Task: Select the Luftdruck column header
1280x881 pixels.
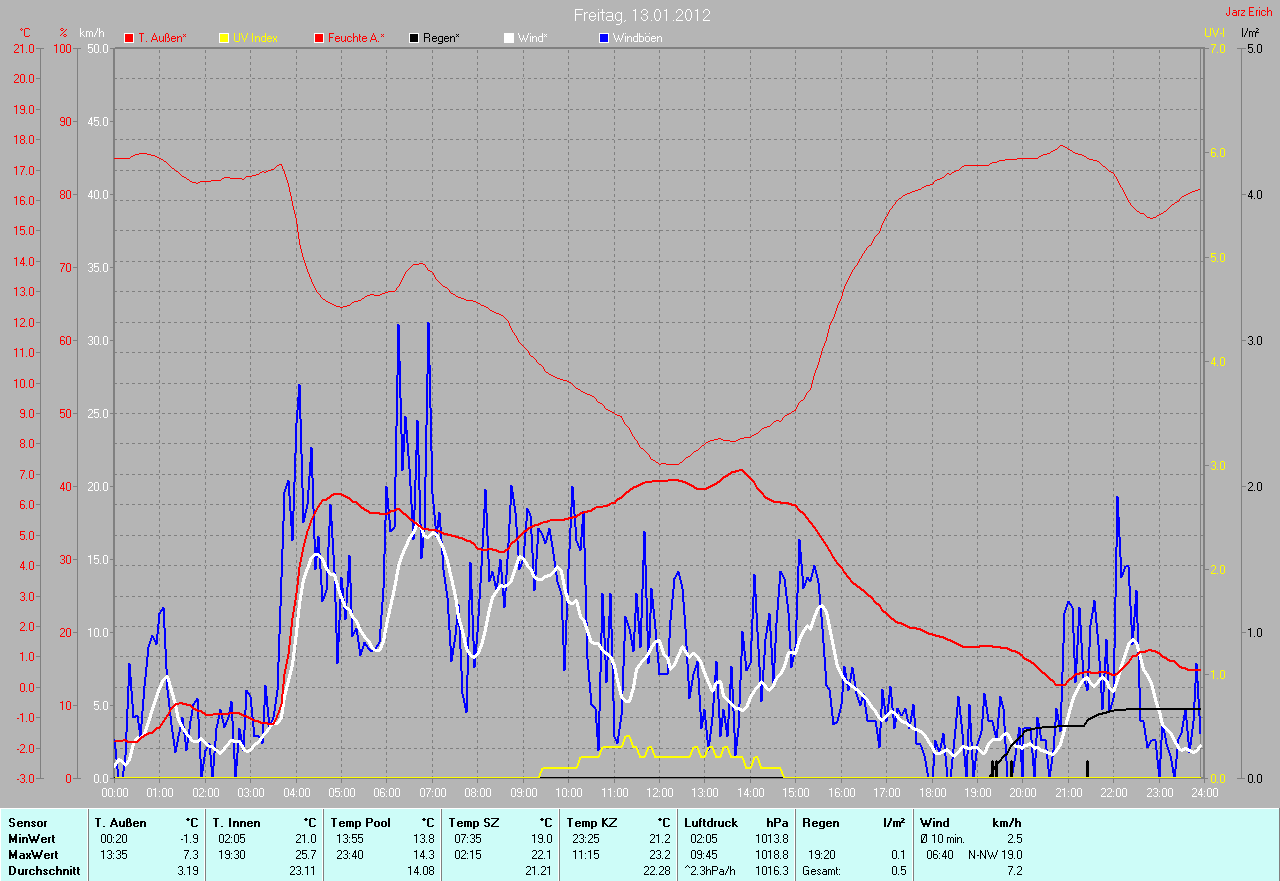Action: pos(709,822)
